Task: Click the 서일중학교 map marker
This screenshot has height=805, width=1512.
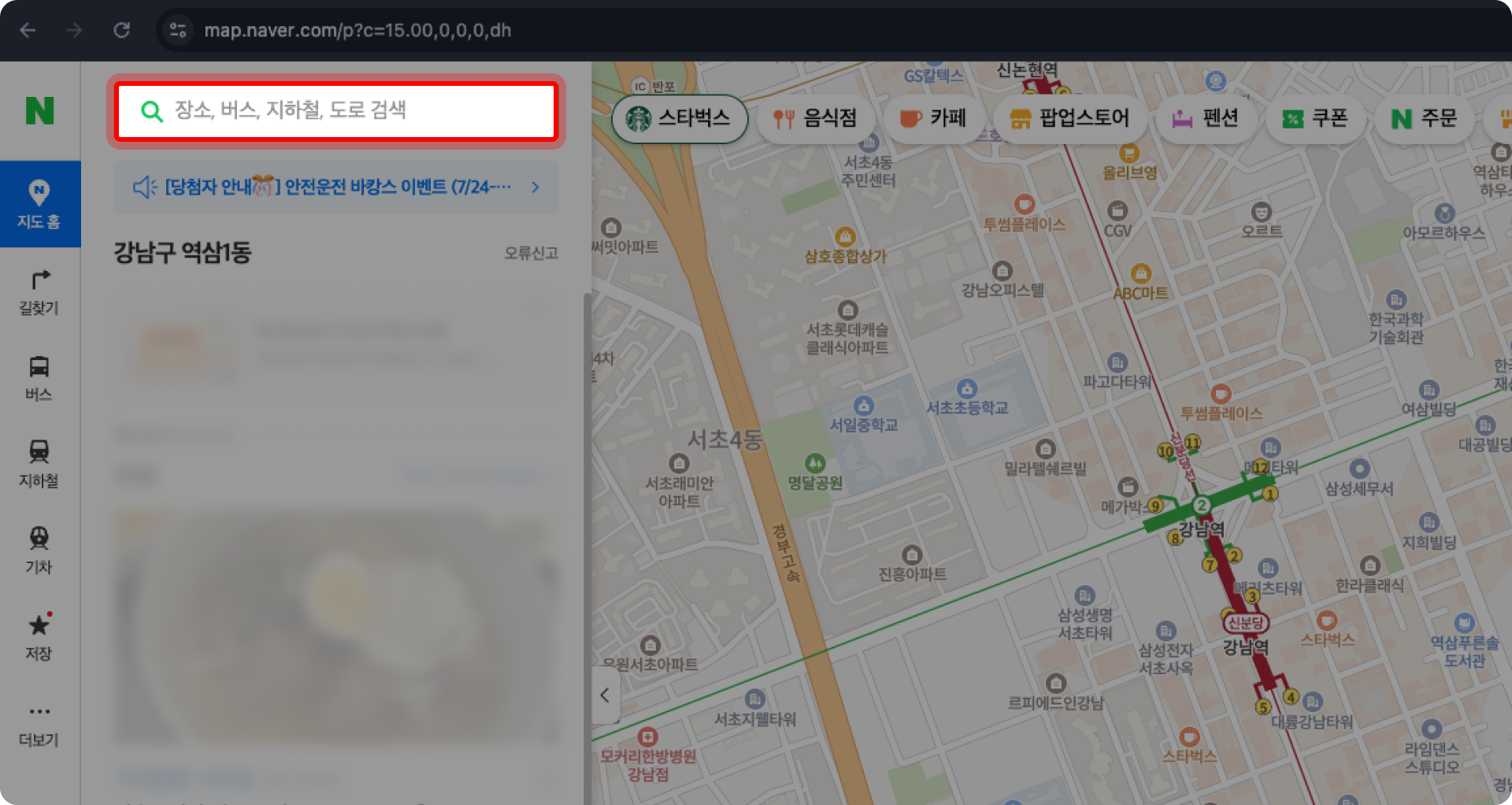Action: (864, 406)
